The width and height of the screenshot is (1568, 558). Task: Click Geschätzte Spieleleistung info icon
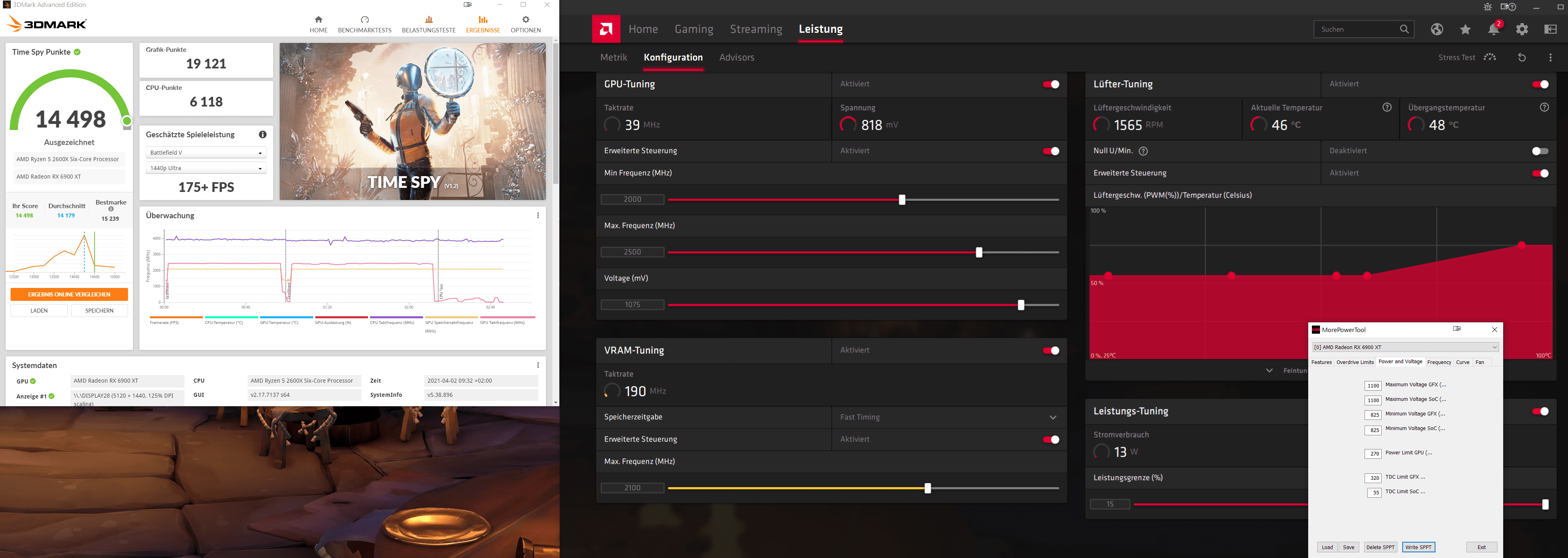pyautogui.click(x=262, y=134)
